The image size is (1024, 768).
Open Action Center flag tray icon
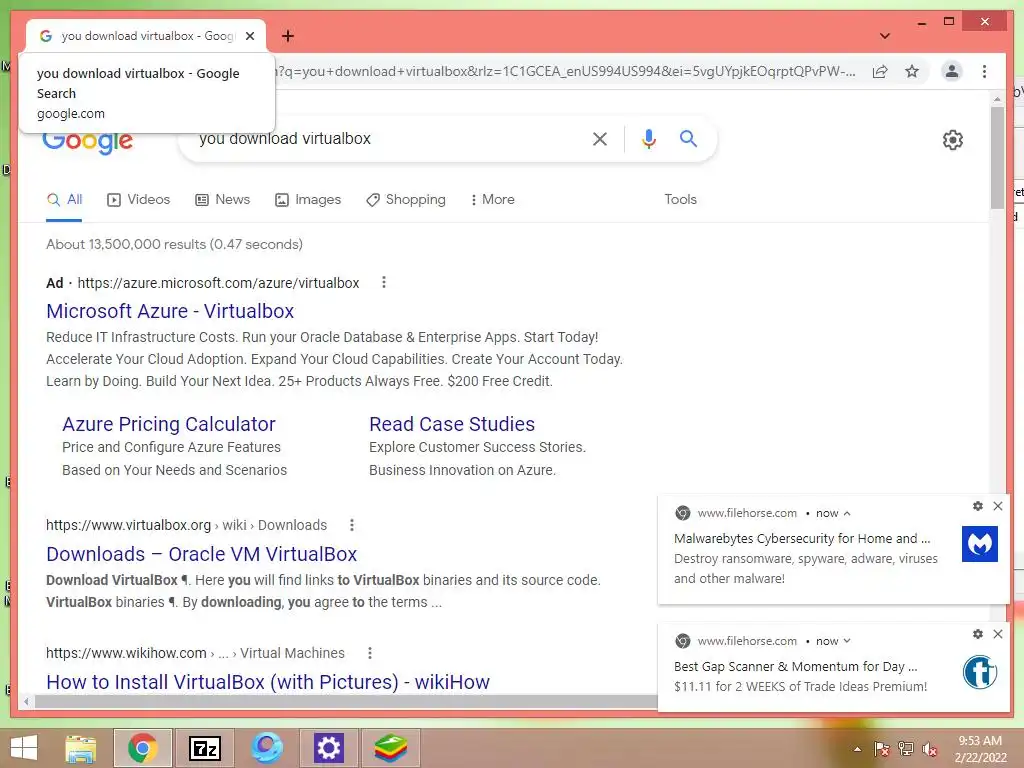click(881, 749)
